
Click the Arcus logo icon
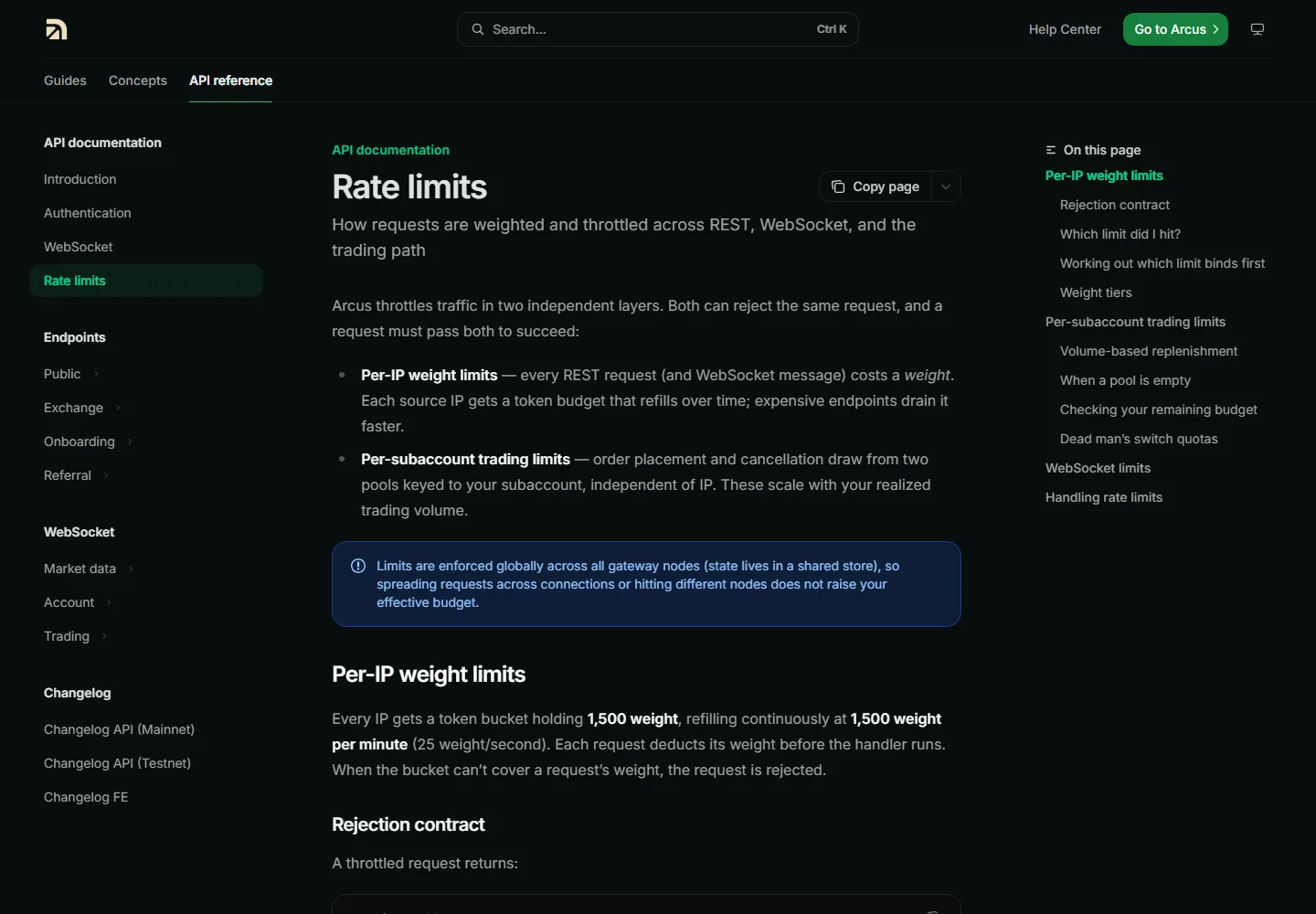click(x=56, y=29)
